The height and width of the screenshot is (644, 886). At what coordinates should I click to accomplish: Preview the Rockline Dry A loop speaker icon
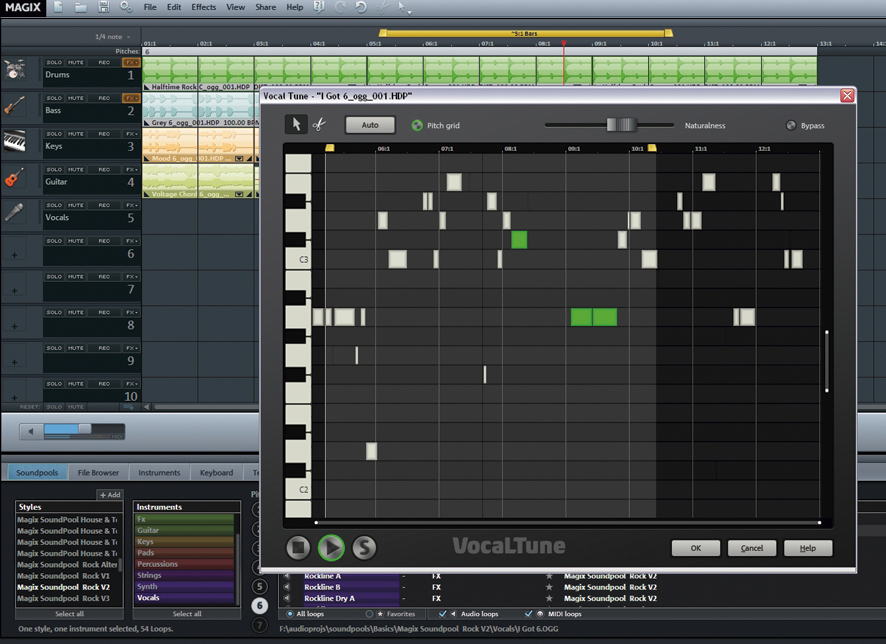coord(286,598)
